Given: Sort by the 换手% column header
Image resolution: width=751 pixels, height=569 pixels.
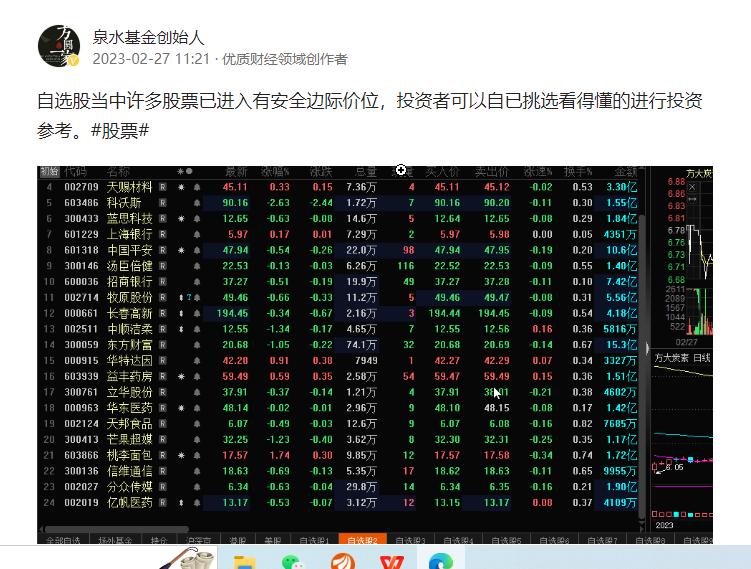Looking at the screenshot, I should (x=578, y=171).
